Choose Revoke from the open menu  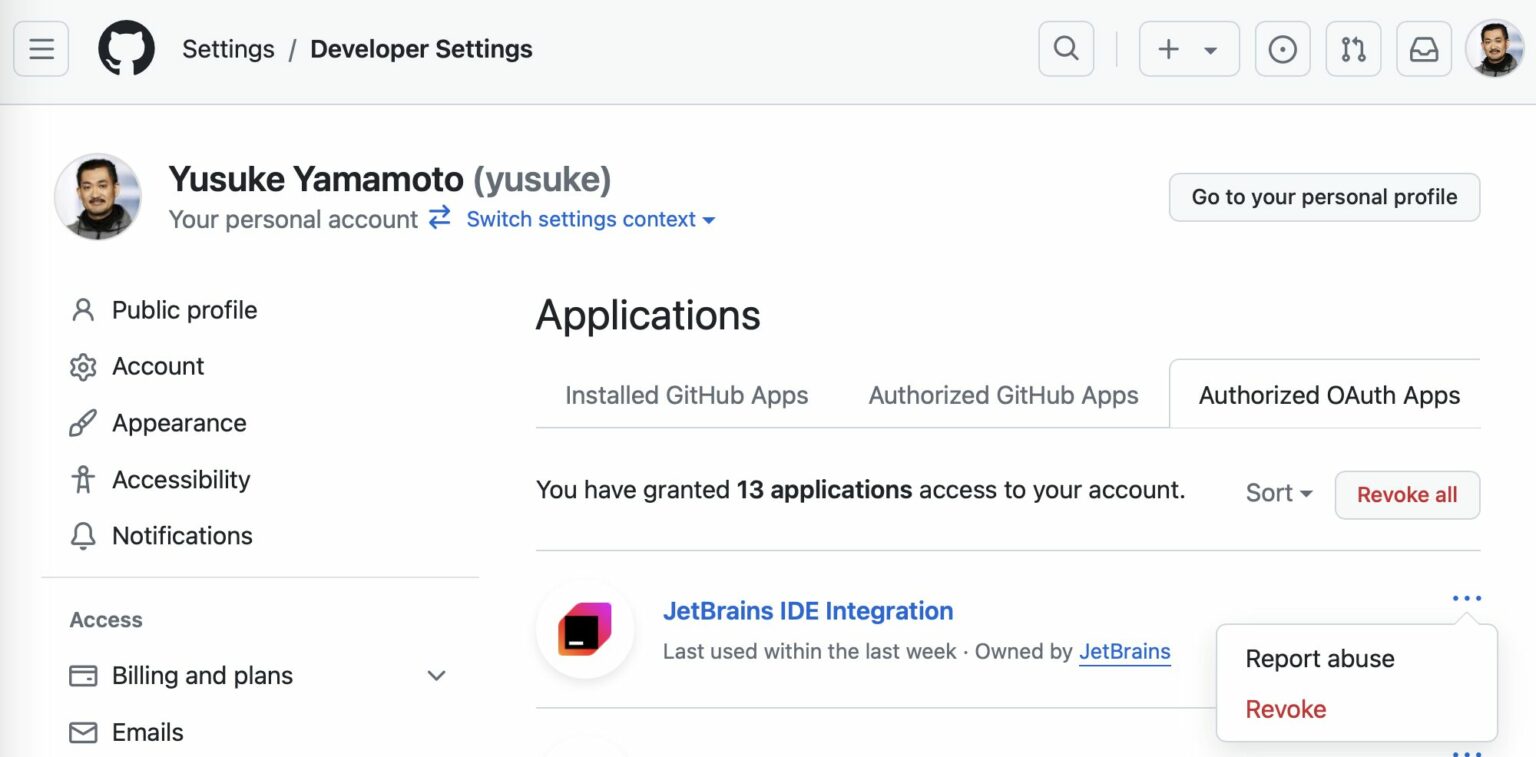click(x=1286, y=709)
